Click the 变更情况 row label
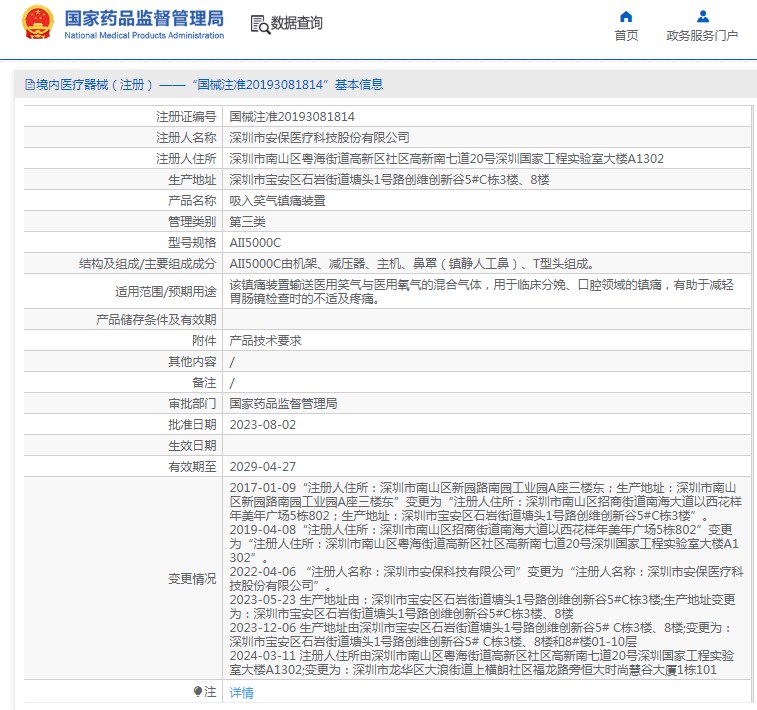757x710 pixels. coord(192,578)
